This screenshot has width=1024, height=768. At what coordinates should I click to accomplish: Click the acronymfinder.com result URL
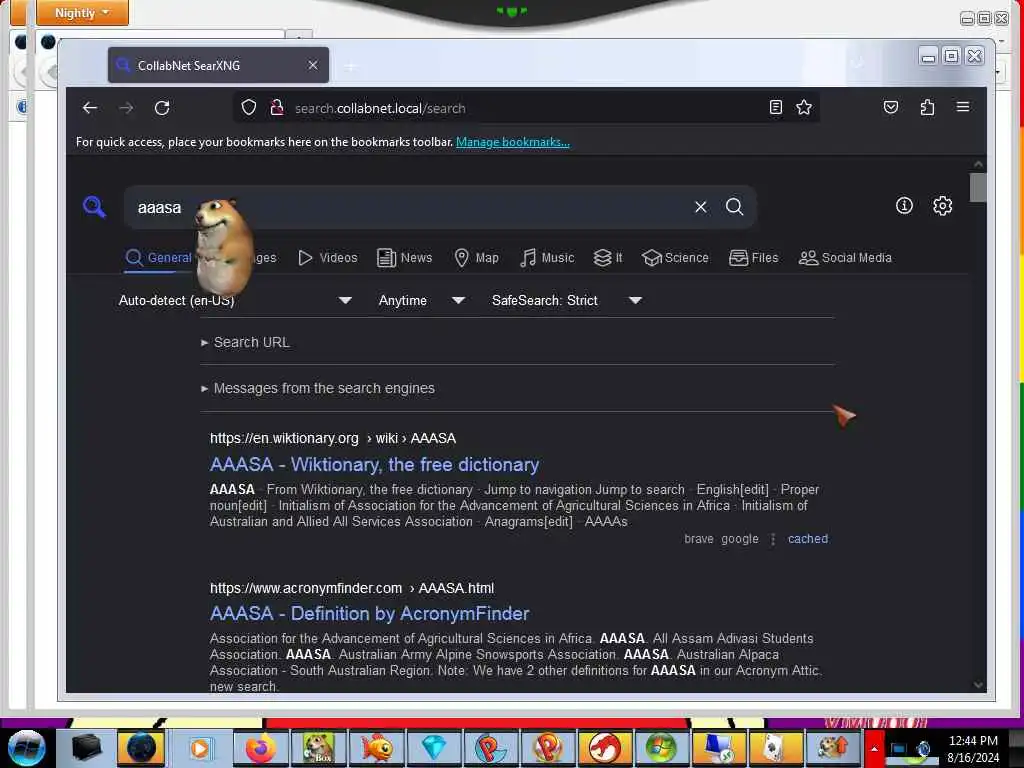[352, 588]
